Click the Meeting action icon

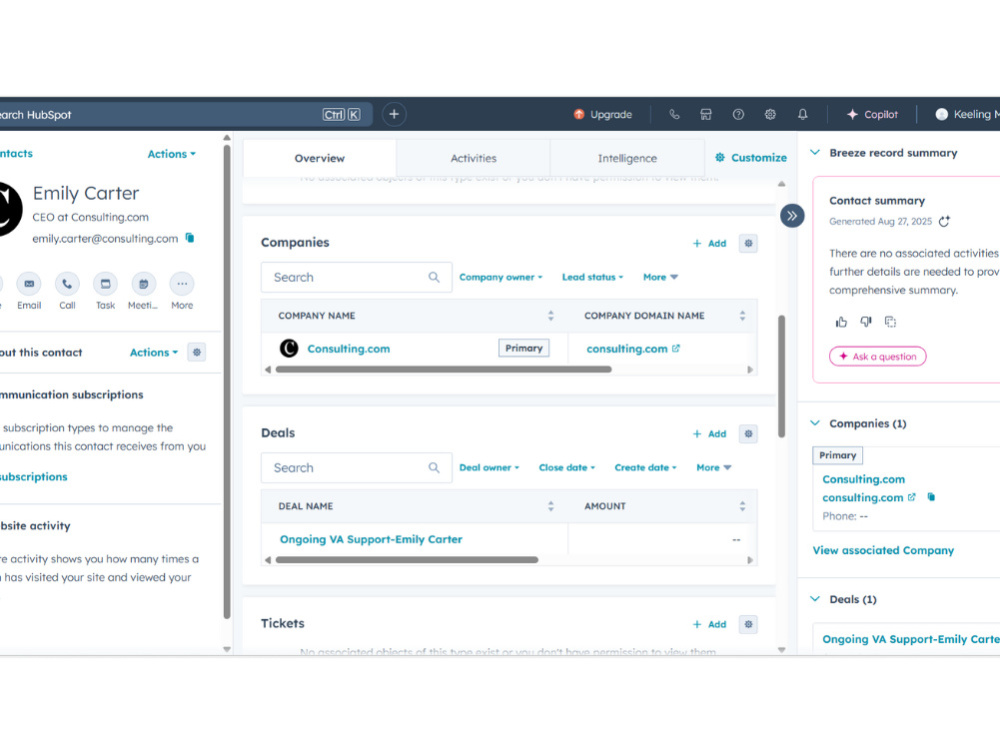(143, 284)
